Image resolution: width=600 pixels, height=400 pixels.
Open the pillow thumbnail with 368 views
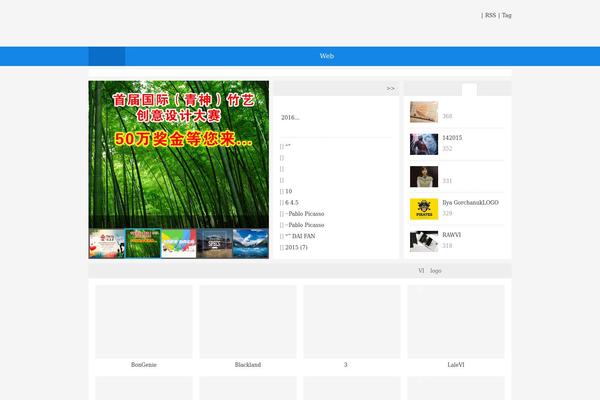424,112
